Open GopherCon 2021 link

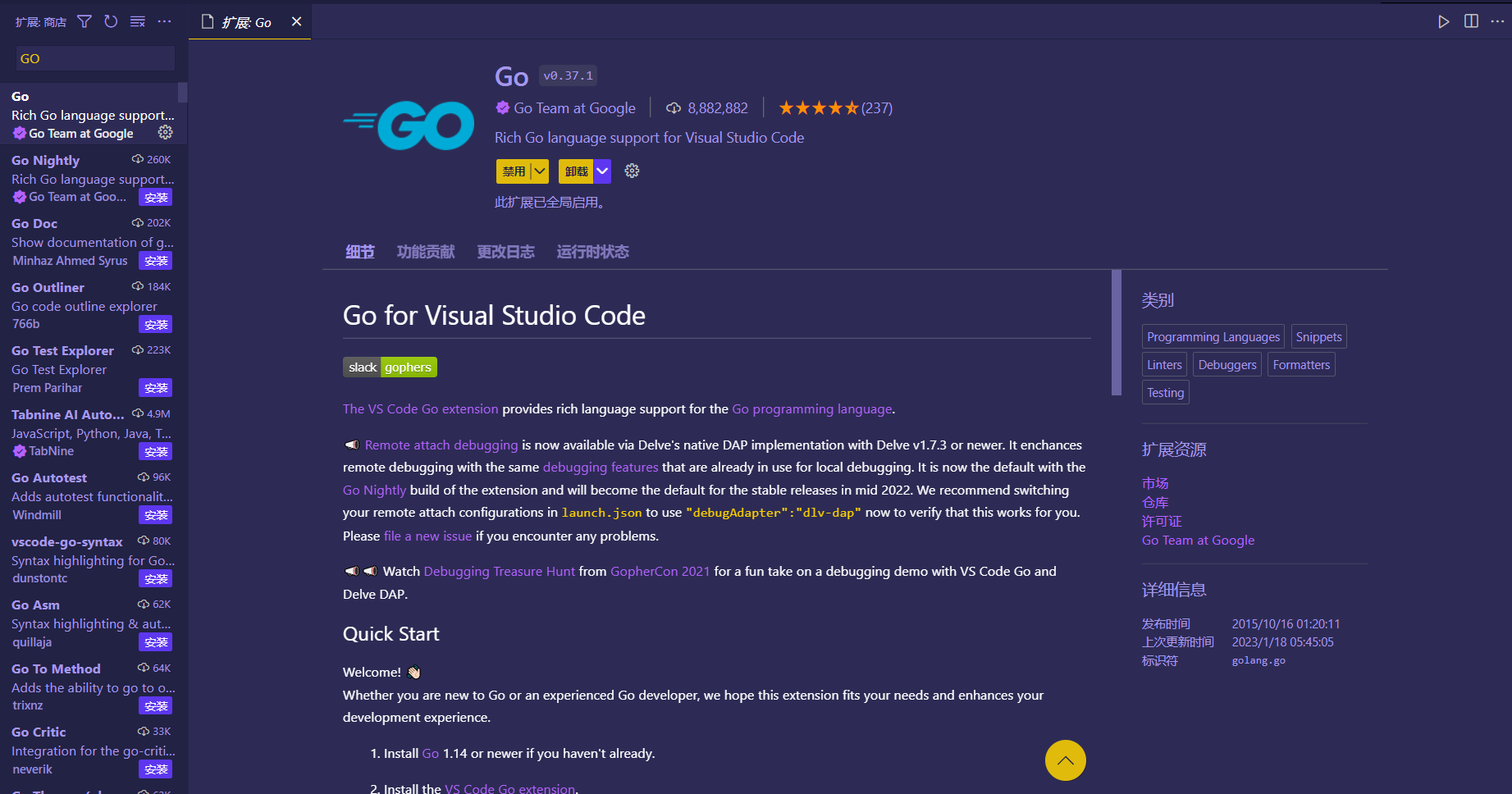click(x=660, y=571)
